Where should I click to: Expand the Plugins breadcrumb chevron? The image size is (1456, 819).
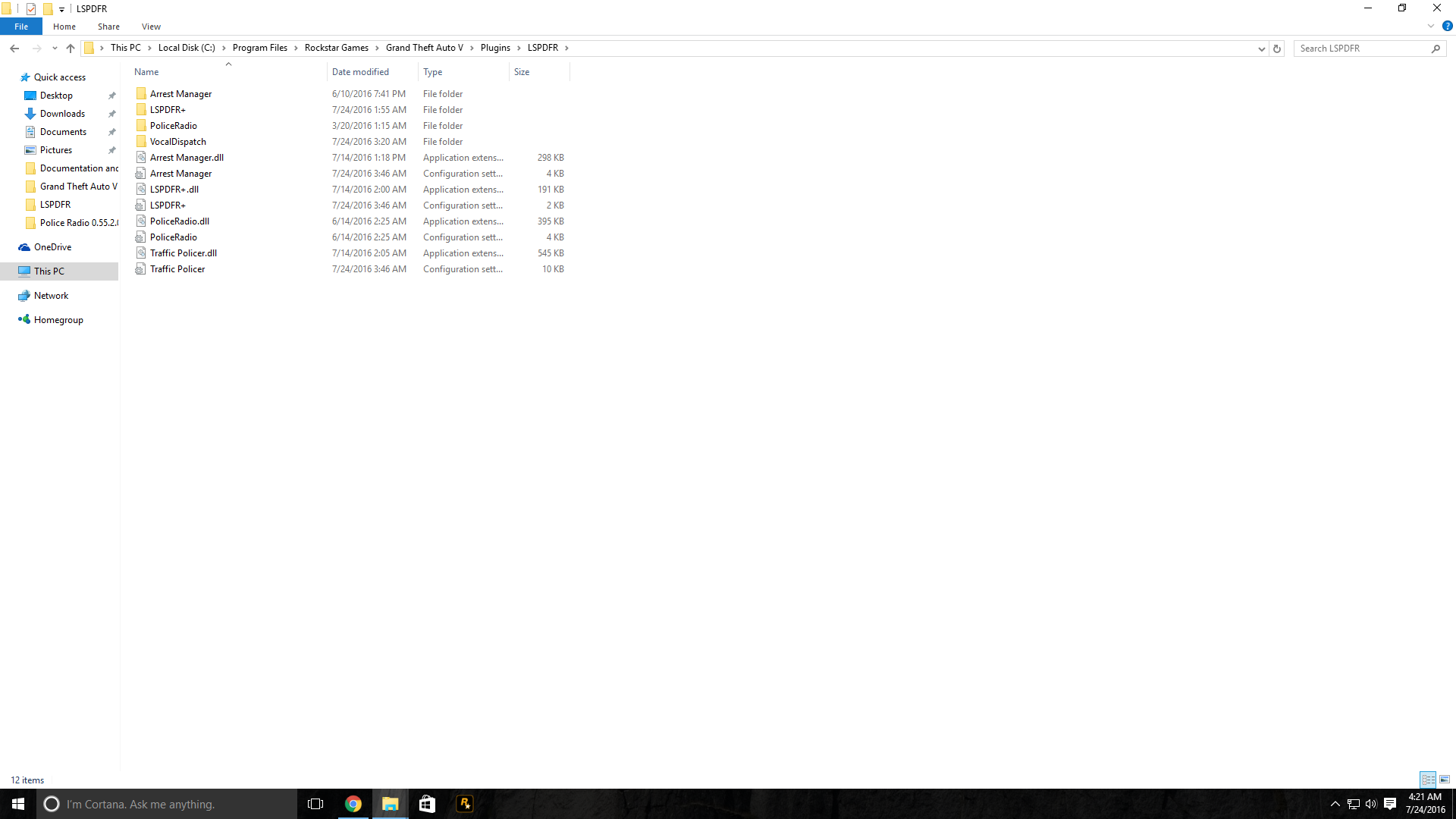(x=519, y=48)
